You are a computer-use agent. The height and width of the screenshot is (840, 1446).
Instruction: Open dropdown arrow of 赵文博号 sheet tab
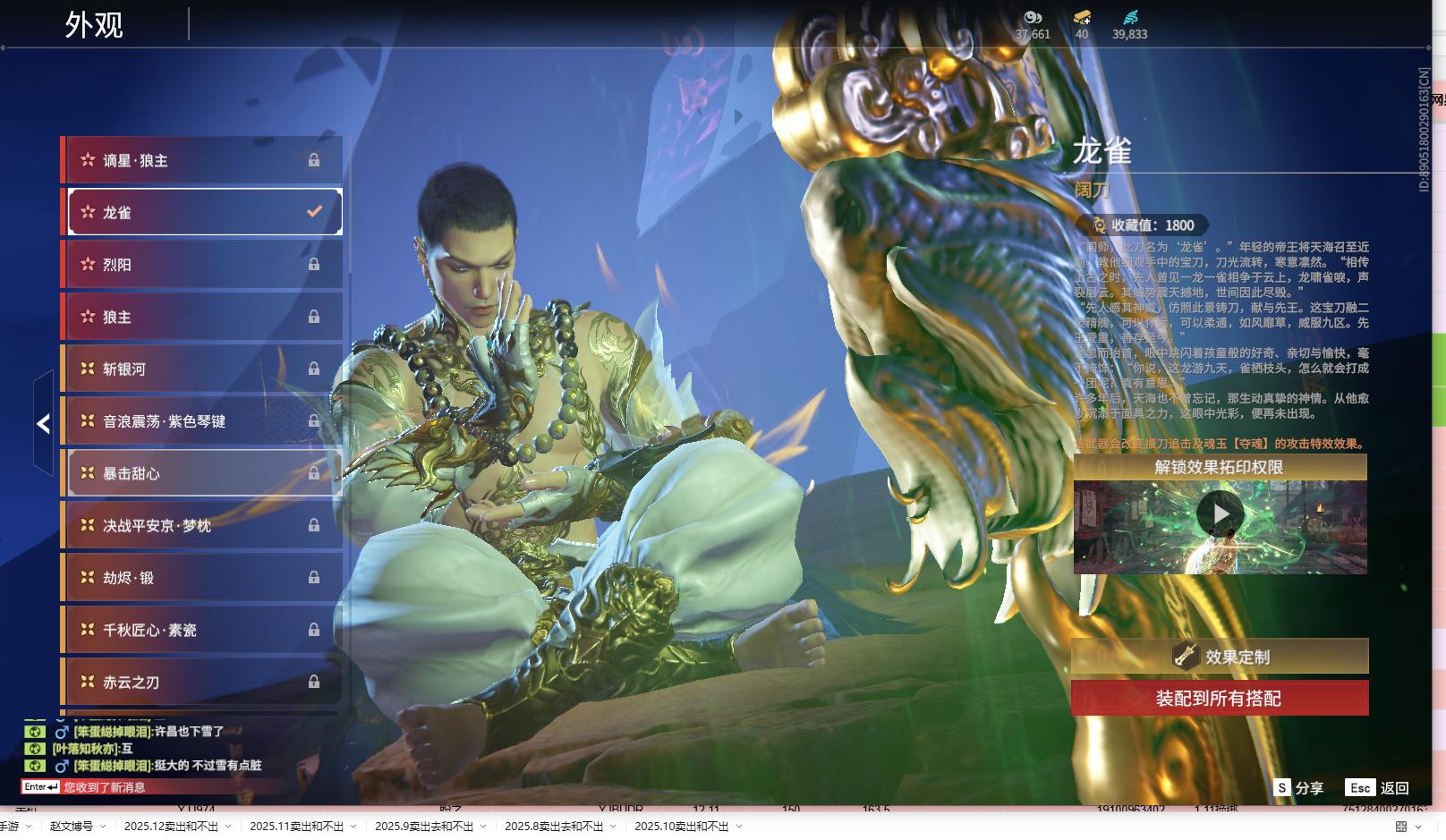tap(103, 827)
